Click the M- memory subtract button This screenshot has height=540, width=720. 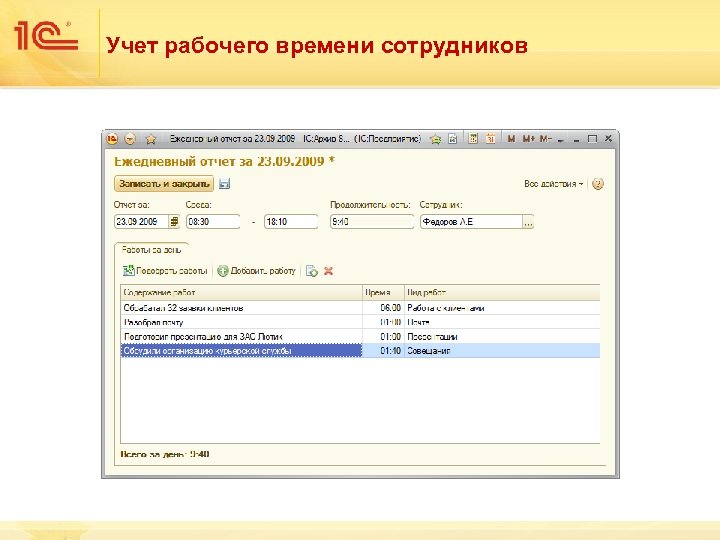(546, 139)
